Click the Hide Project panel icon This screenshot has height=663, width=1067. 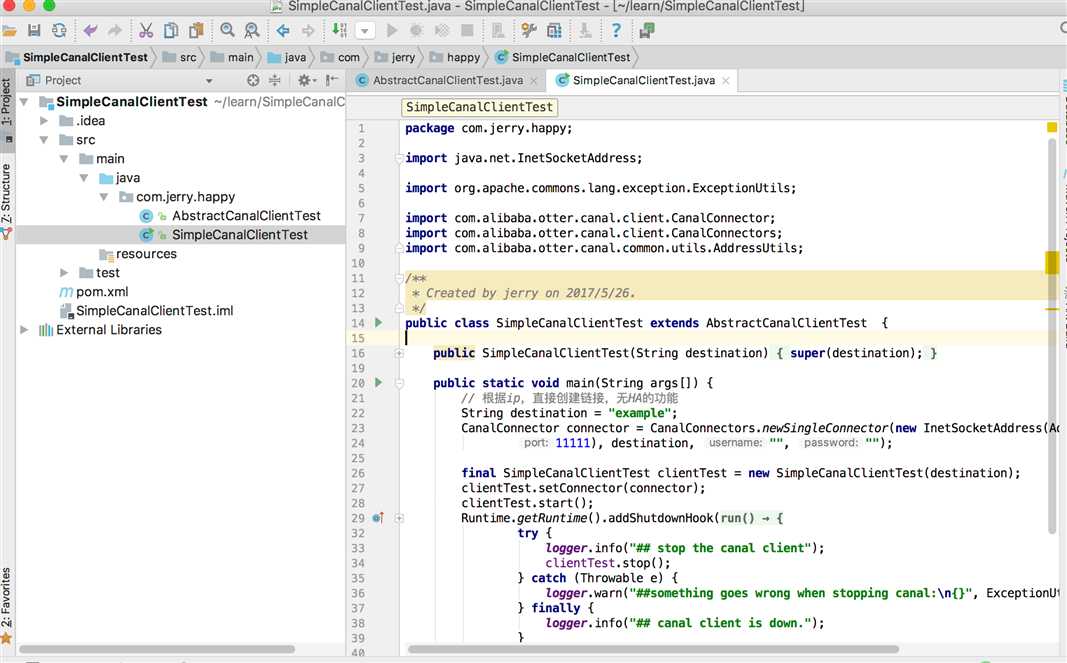coord(331,80)
